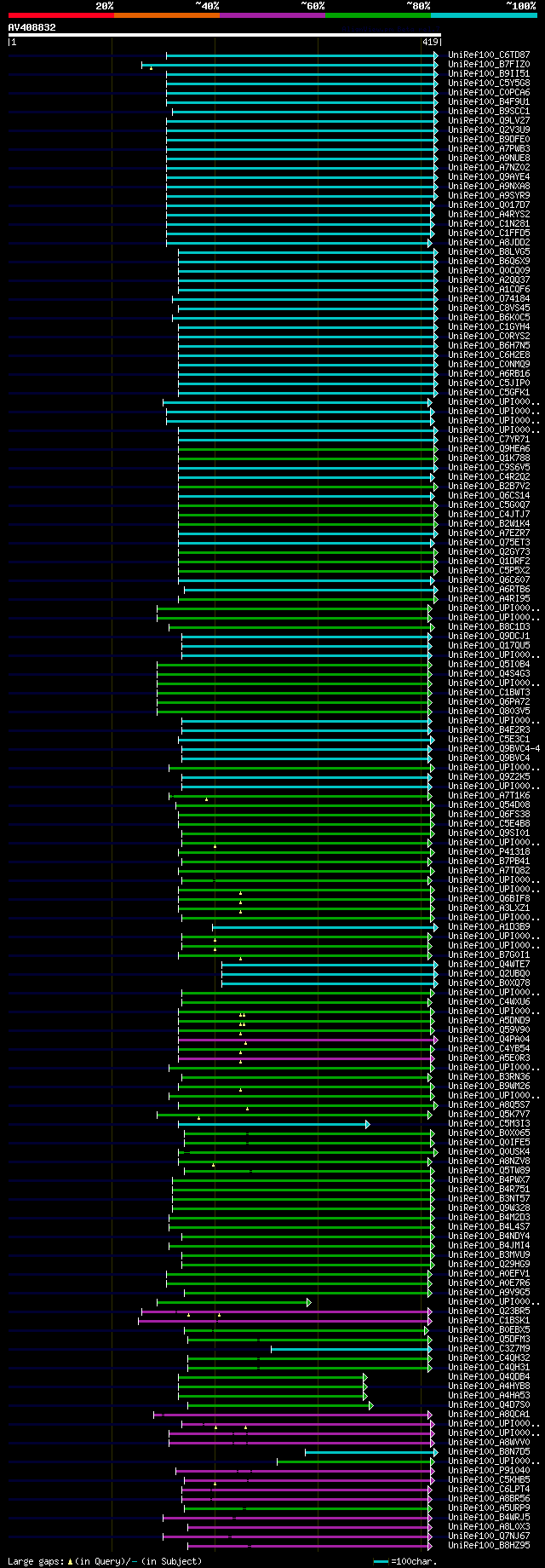The image size is (545, 1568).
Task: Click the cyan alignment bar for C3Z7M9
Action: pyautogui.click(x=352, y=1349)
